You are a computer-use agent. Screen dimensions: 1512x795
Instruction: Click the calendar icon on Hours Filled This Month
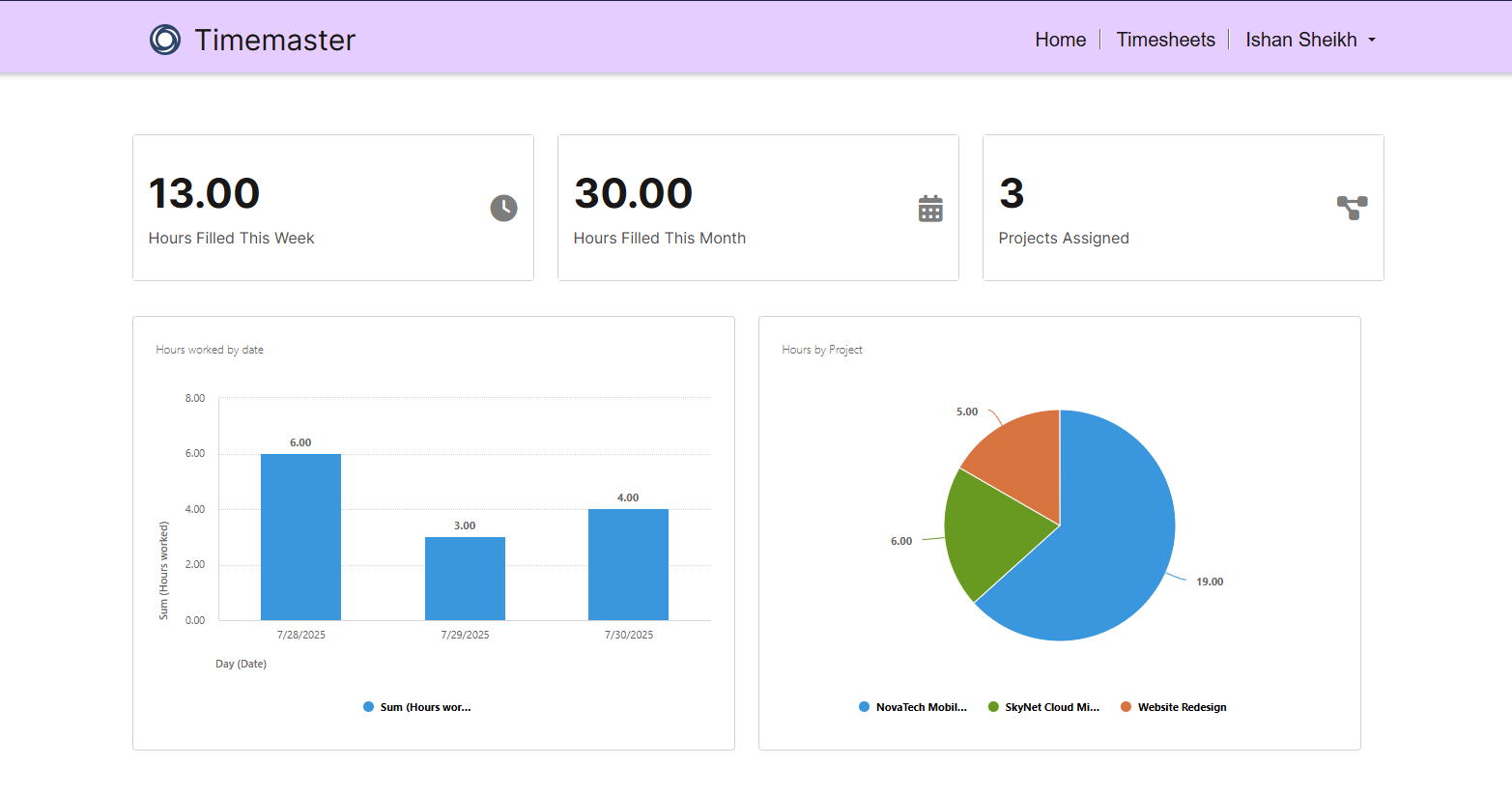[929, 208]
